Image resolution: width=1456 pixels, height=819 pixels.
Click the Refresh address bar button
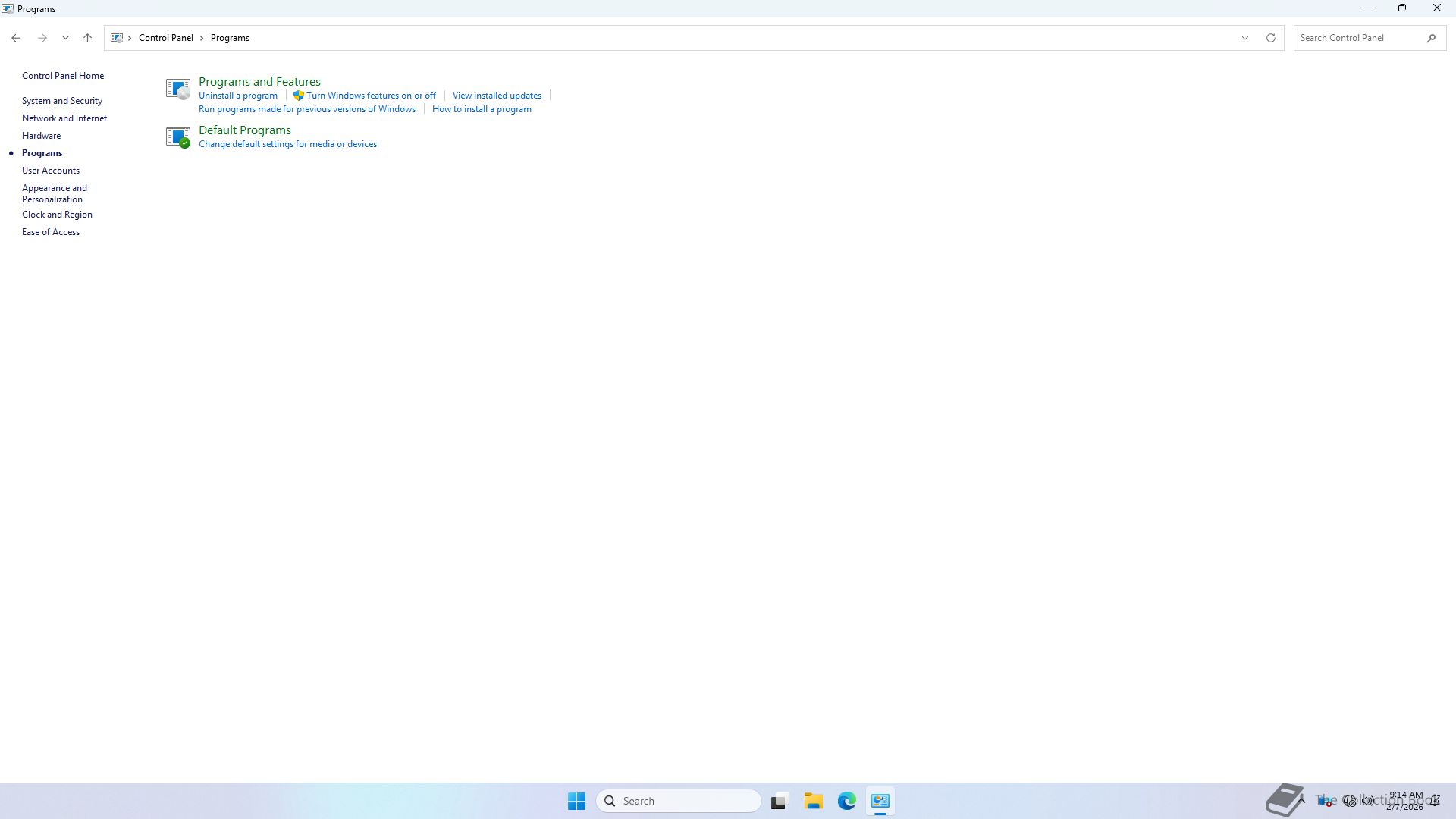(1270, 38)
